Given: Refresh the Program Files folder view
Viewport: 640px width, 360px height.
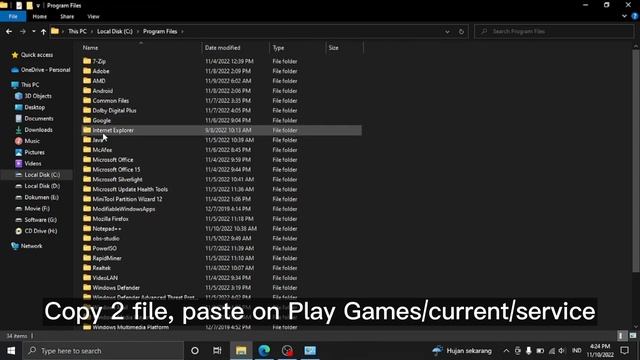Looking at the screenshot, I should click(461, 31).
